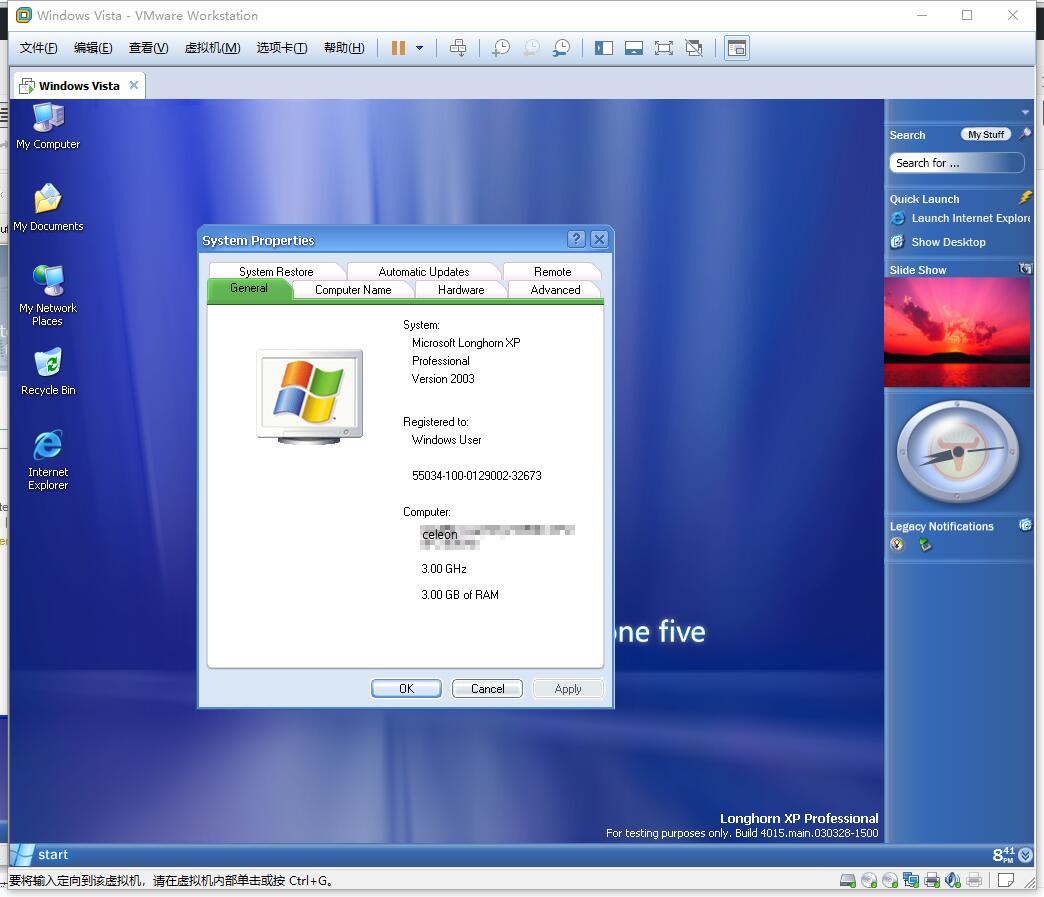Open the My Computer desktop icon
Image resolution: width=1044 pixels, height=897 pixels.
pyautogui.click(x=48, y=127)
